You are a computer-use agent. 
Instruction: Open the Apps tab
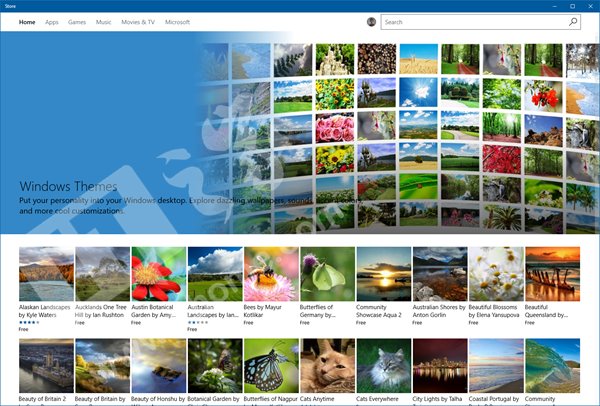[x=52, y=21]
